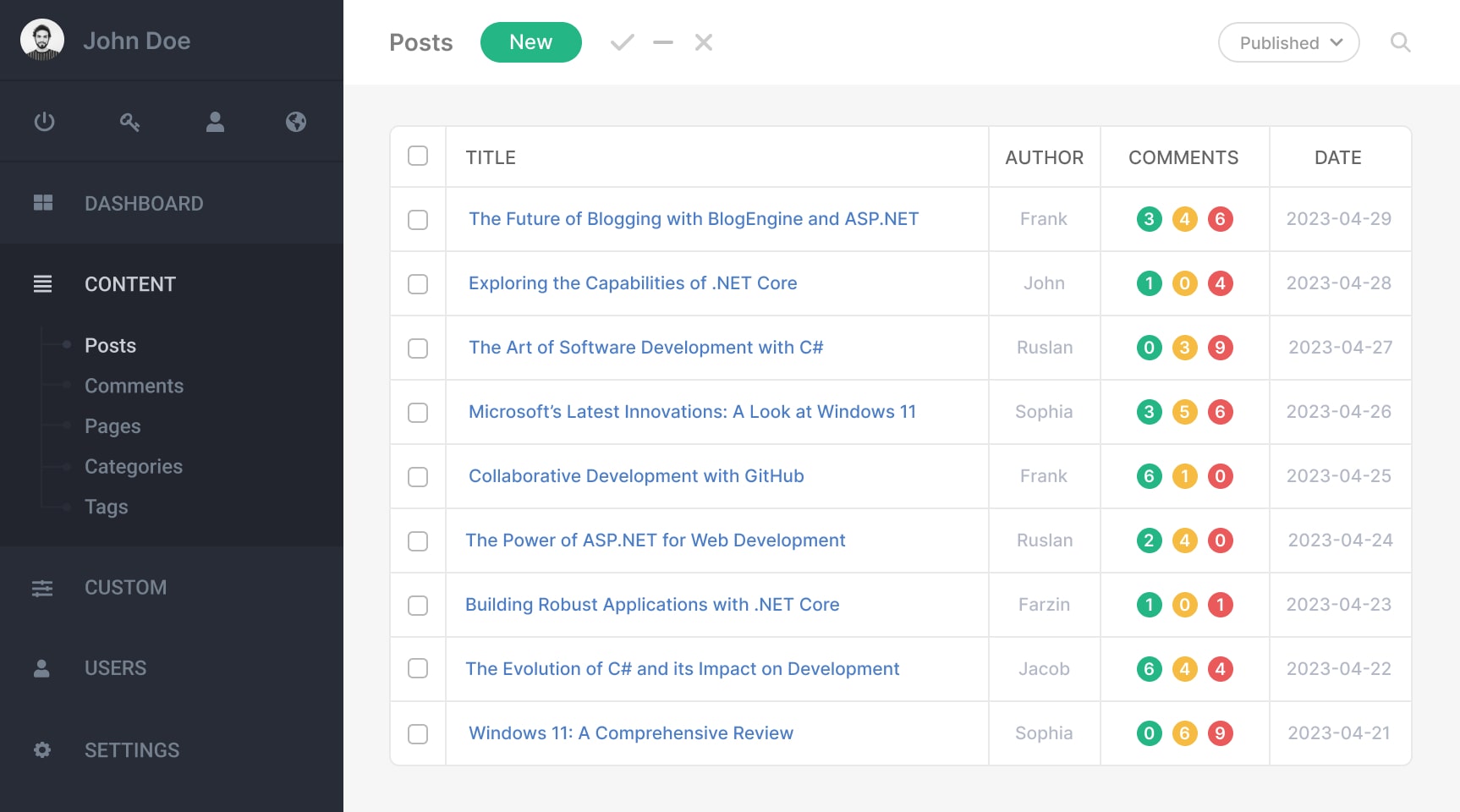Expand the Users sidebar section
Viewport: 1460px width, 812px height.
click(x=115, y=668)
